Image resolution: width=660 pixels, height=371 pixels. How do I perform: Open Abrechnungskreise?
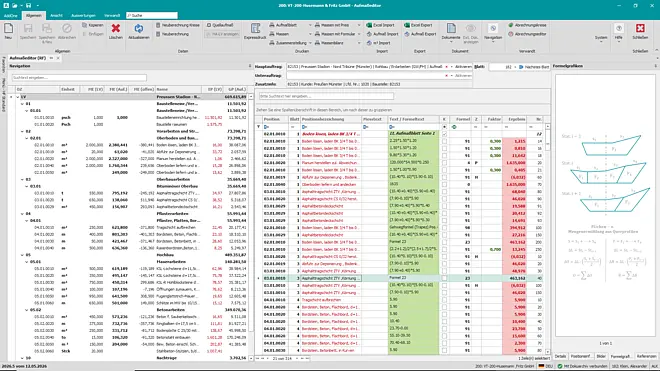(527, 25)
